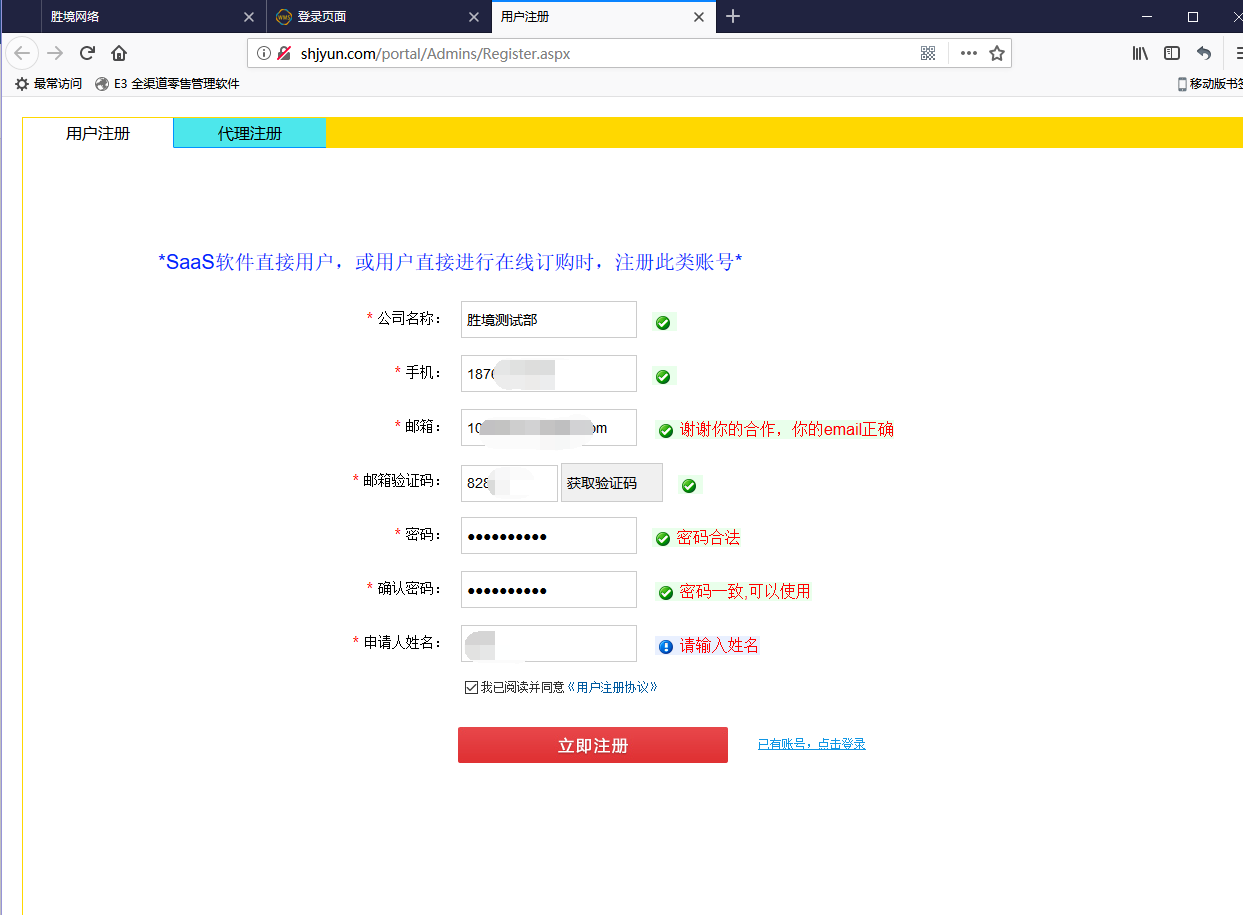This screenshot has width=1243, height=915.
Task: Click the QR code icon in address bar
Action: 928,53
